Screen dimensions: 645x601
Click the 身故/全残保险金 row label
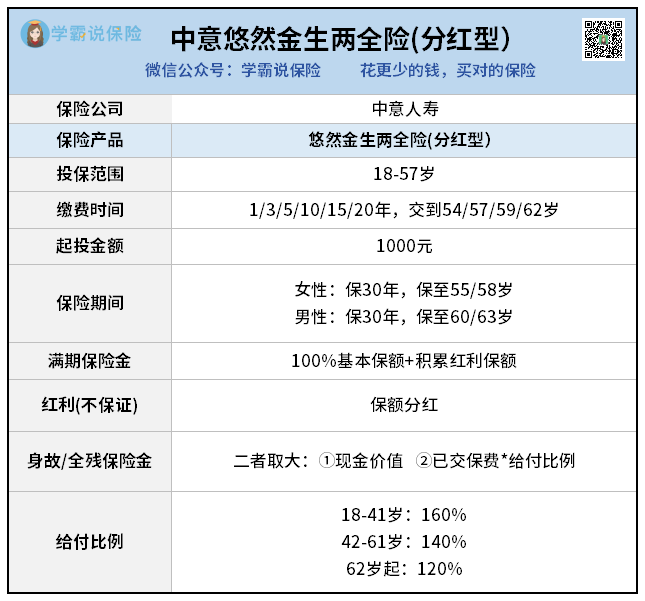(90, 461)
